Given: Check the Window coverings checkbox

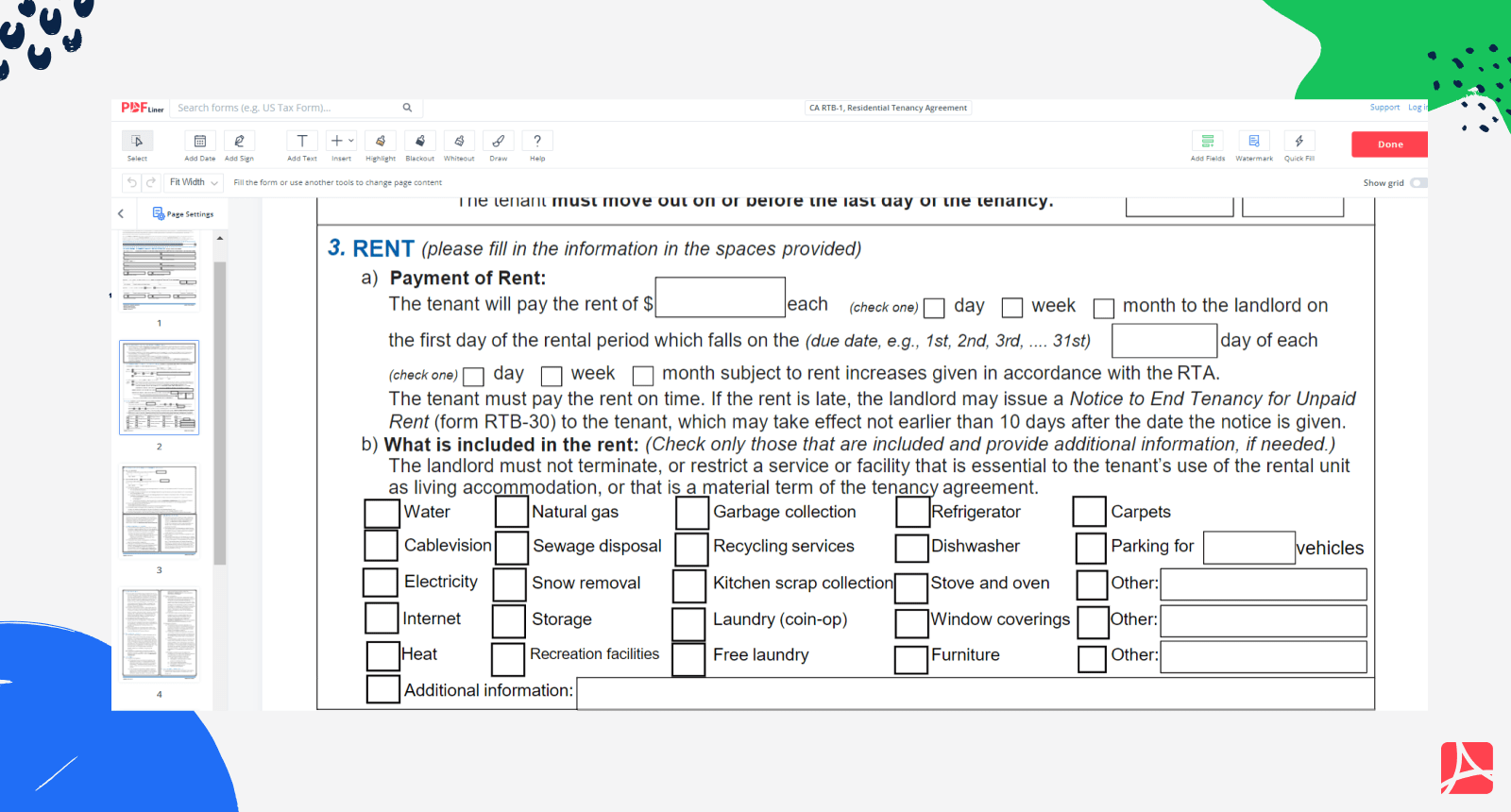Looking at the screenshot, I should 911,623.
